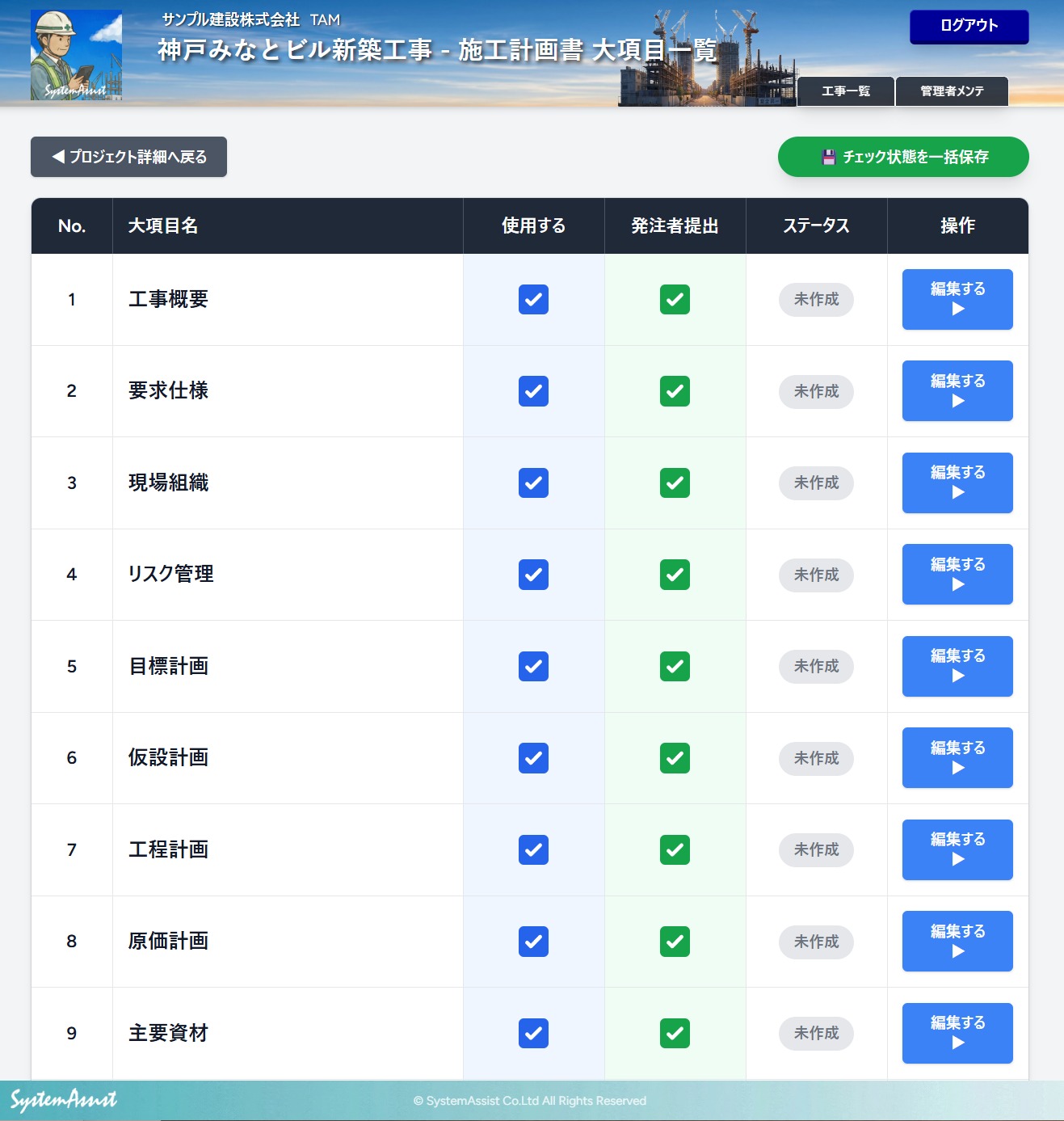
Task: Click the construction worker logo image
Action: tap(76, 55)
